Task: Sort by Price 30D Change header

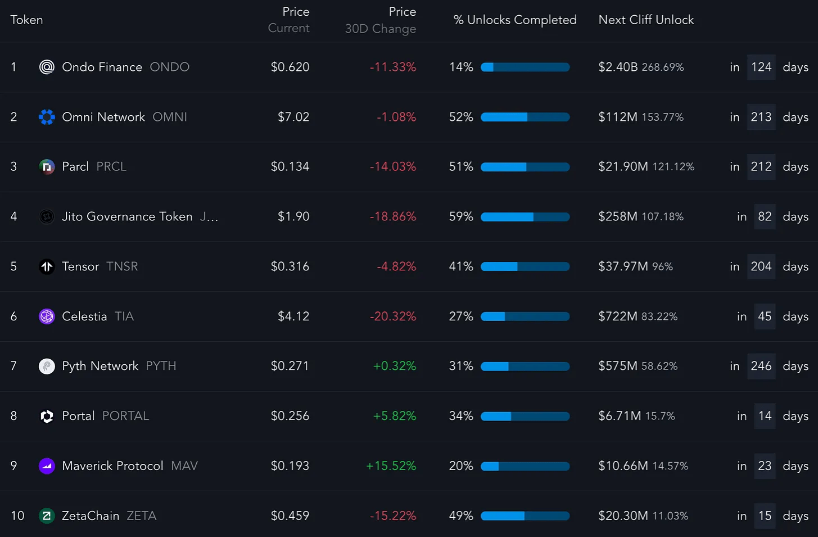Action: 381,20
